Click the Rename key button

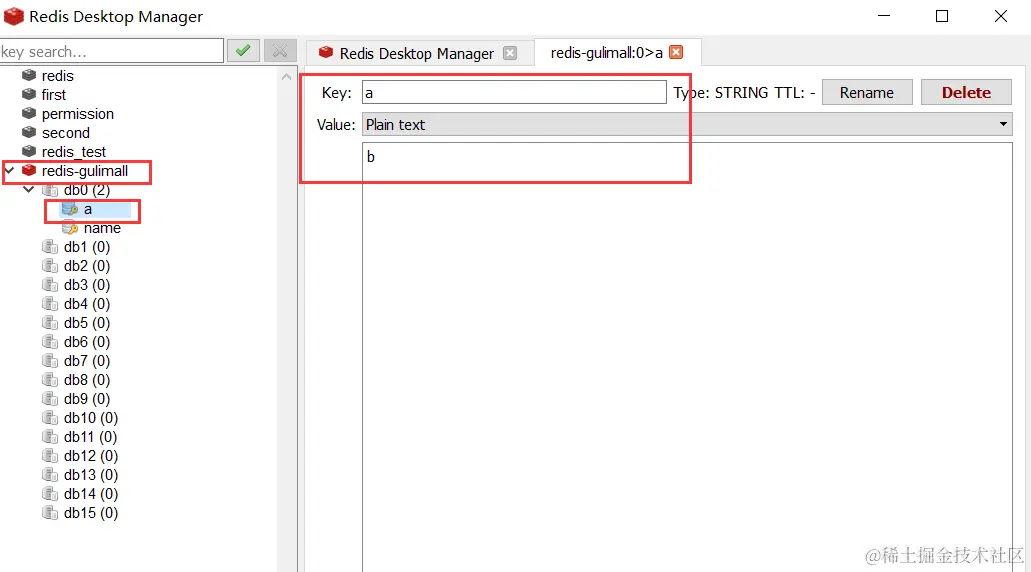pyautogui.click(x=867, y=93)
